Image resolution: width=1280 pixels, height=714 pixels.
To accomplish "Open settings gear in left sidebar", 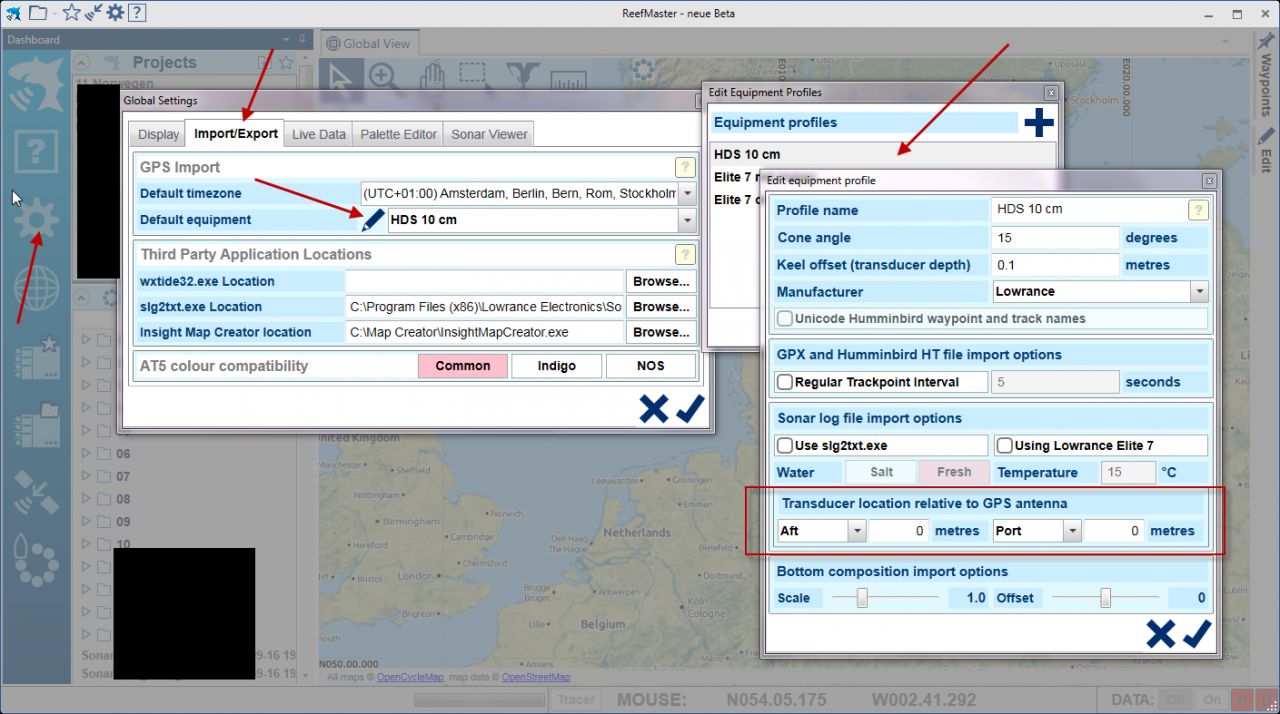I will coord(36,220).
